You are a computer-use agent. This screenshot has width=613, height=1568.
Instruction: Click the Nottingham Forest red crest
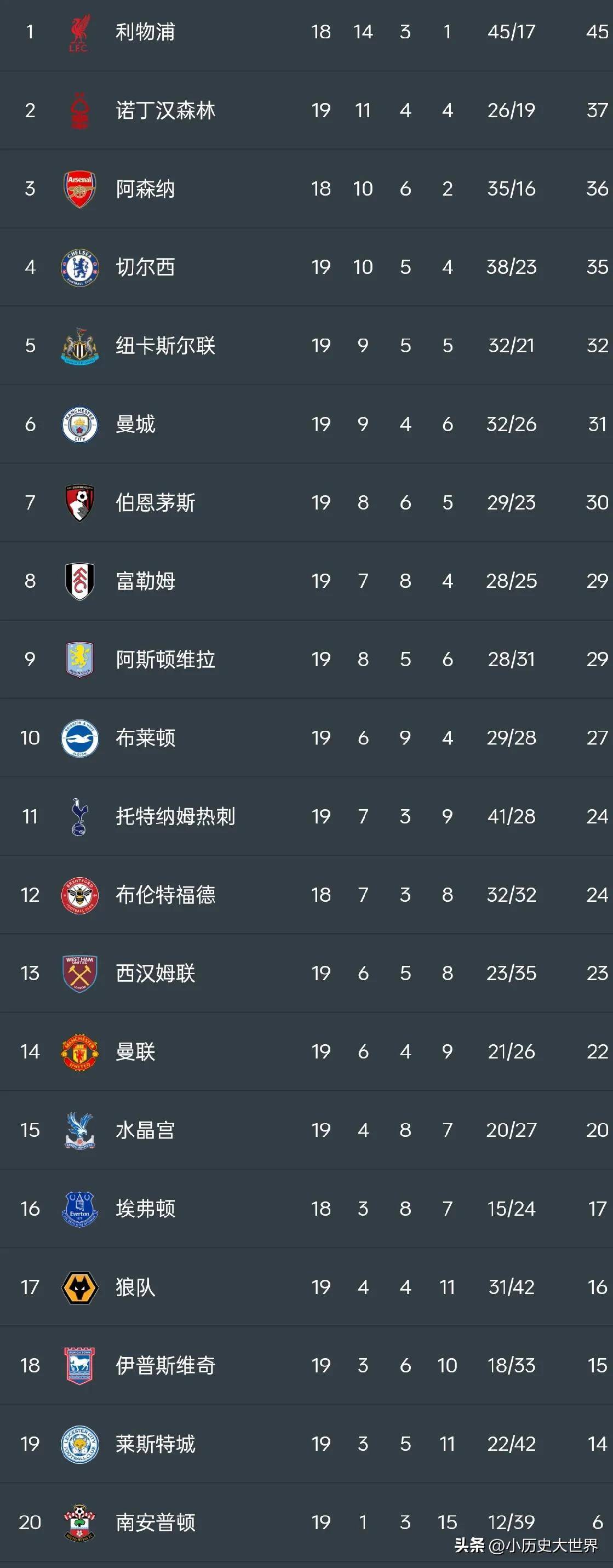click(x=79, y=111)
